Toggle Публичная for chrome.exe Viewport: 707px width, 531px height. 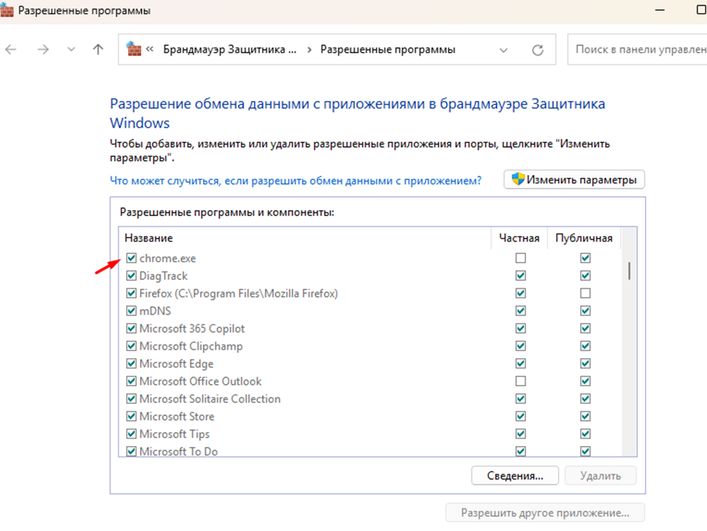point(585,258)
